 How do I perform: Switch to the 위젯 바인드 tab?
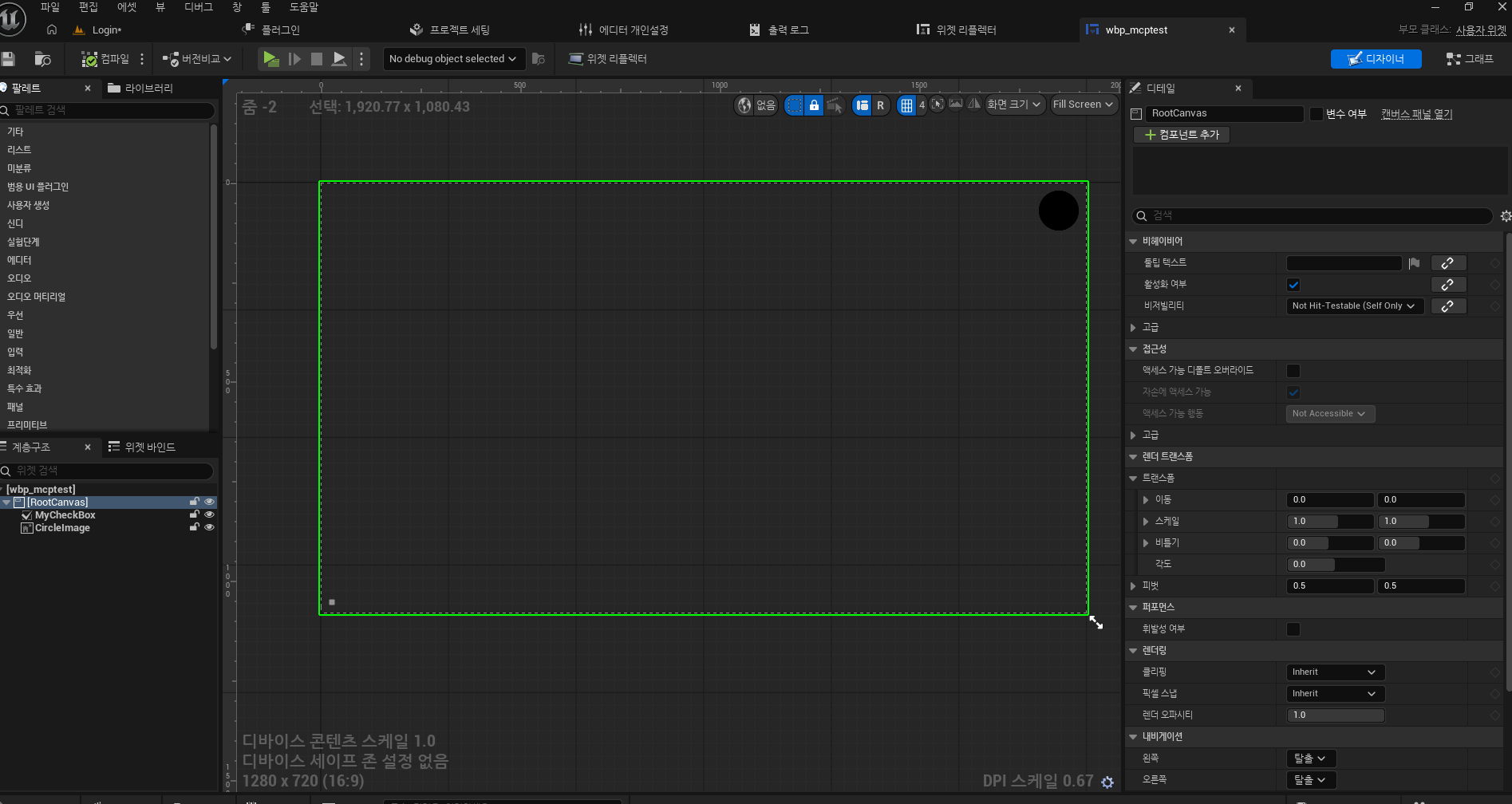tap(142, 447)
